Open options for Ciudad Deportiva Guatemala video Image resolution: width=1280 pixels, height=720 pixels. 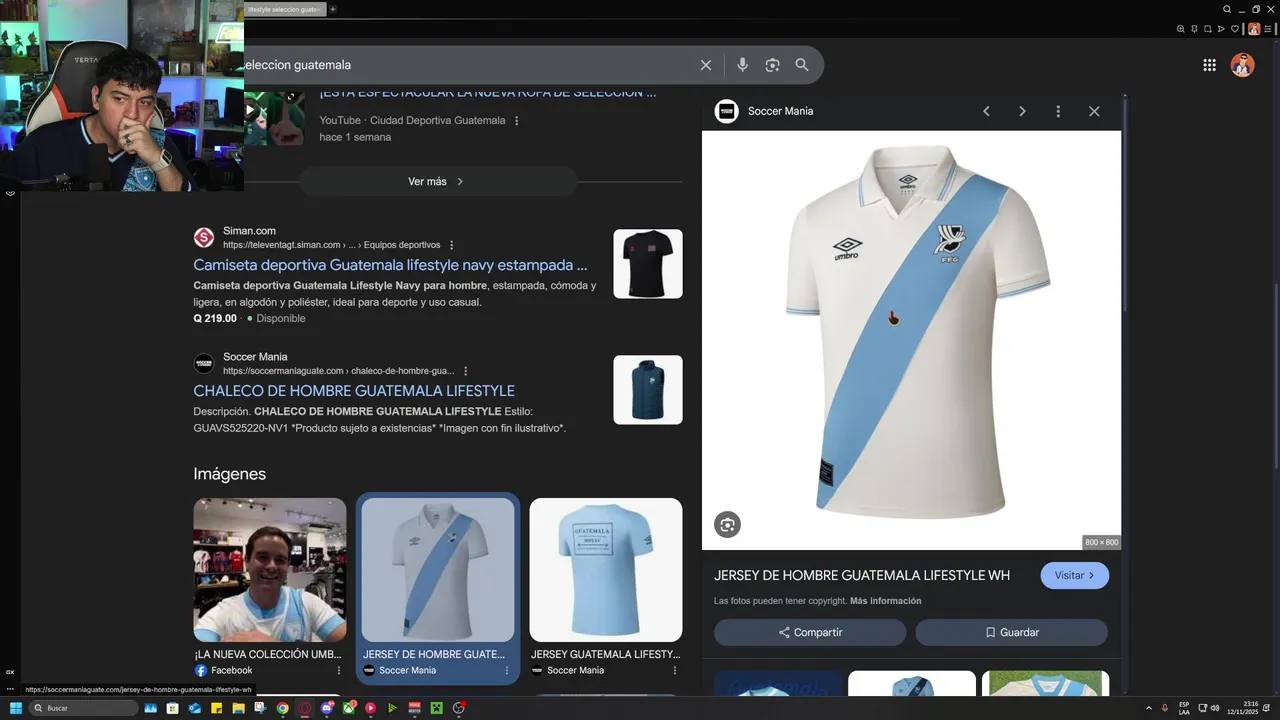pos(517,121)
